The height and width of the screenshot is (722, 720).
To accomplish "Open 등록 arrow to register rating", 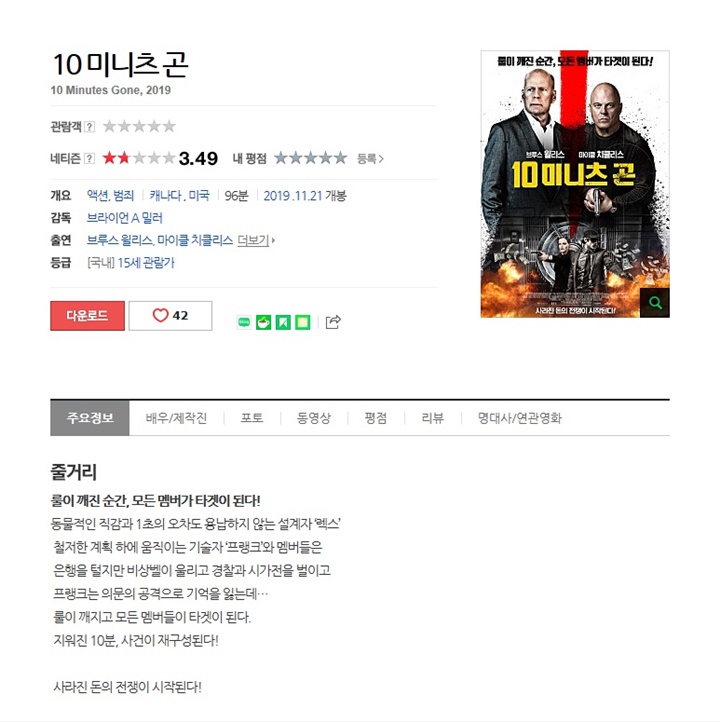I will (x=370, y=159).
